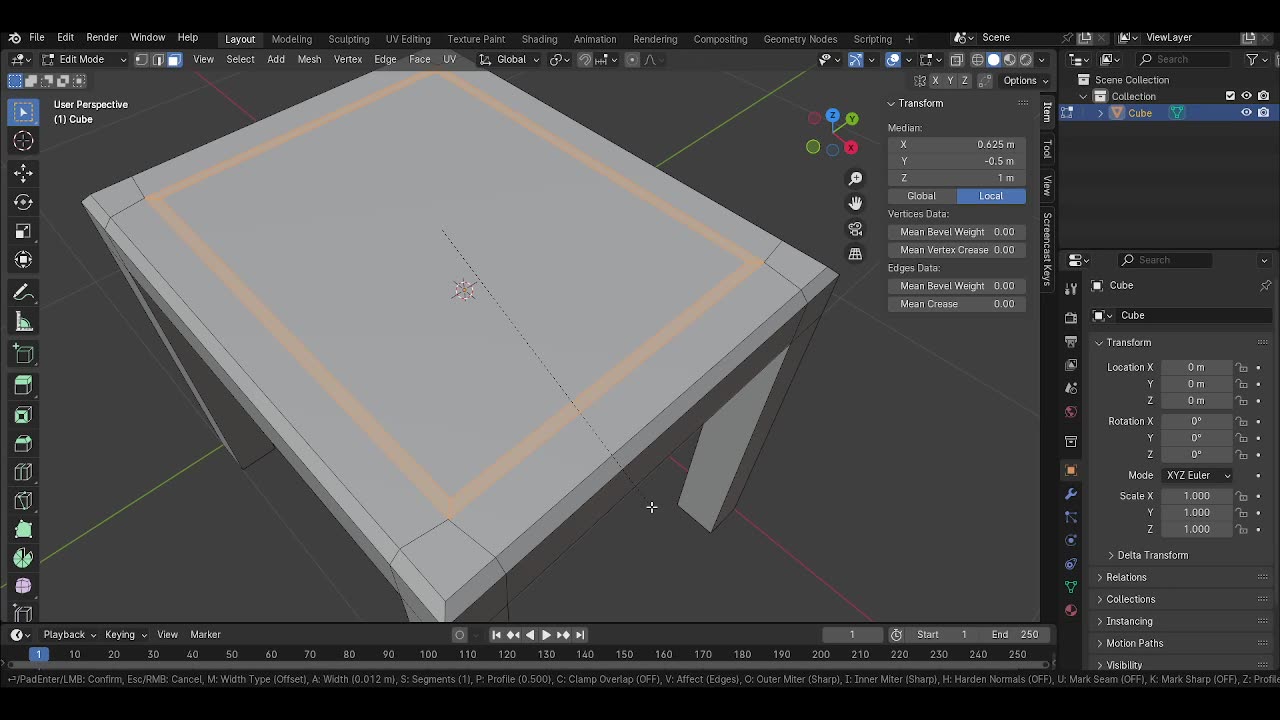Open the Modifiers wrench properties tab

pyautogui.click(x=1071, y=494)
